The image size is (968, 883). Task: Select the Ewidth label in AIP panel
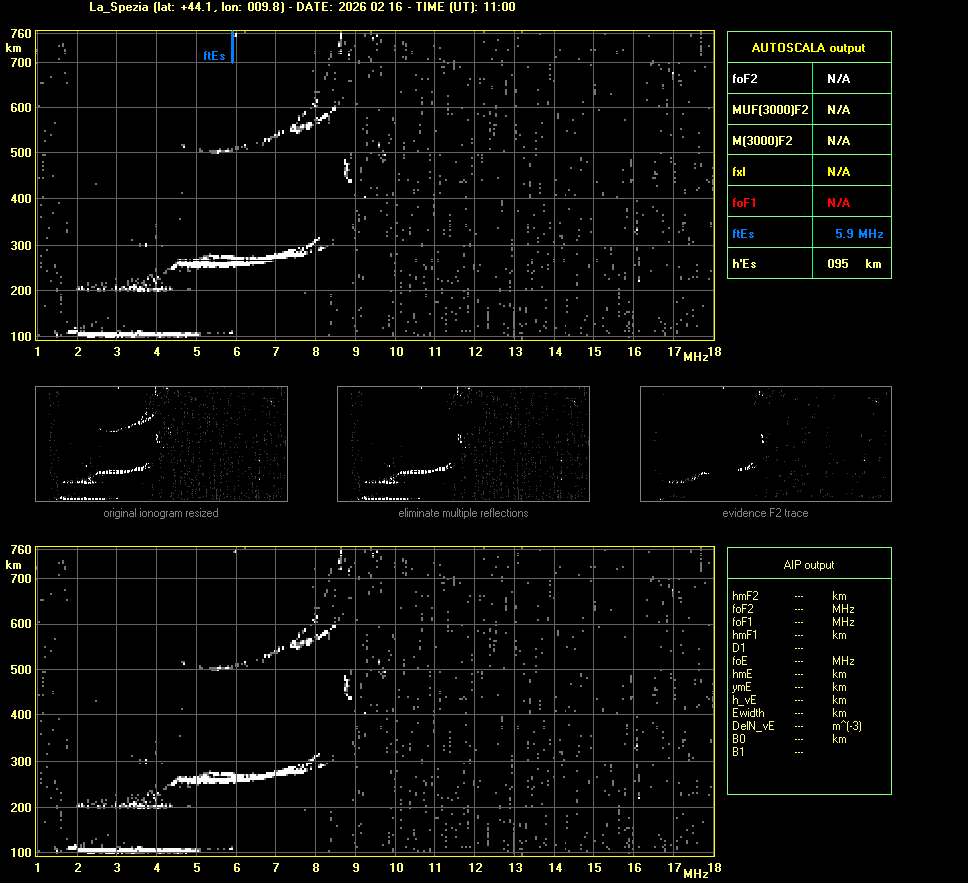(747, 713)
